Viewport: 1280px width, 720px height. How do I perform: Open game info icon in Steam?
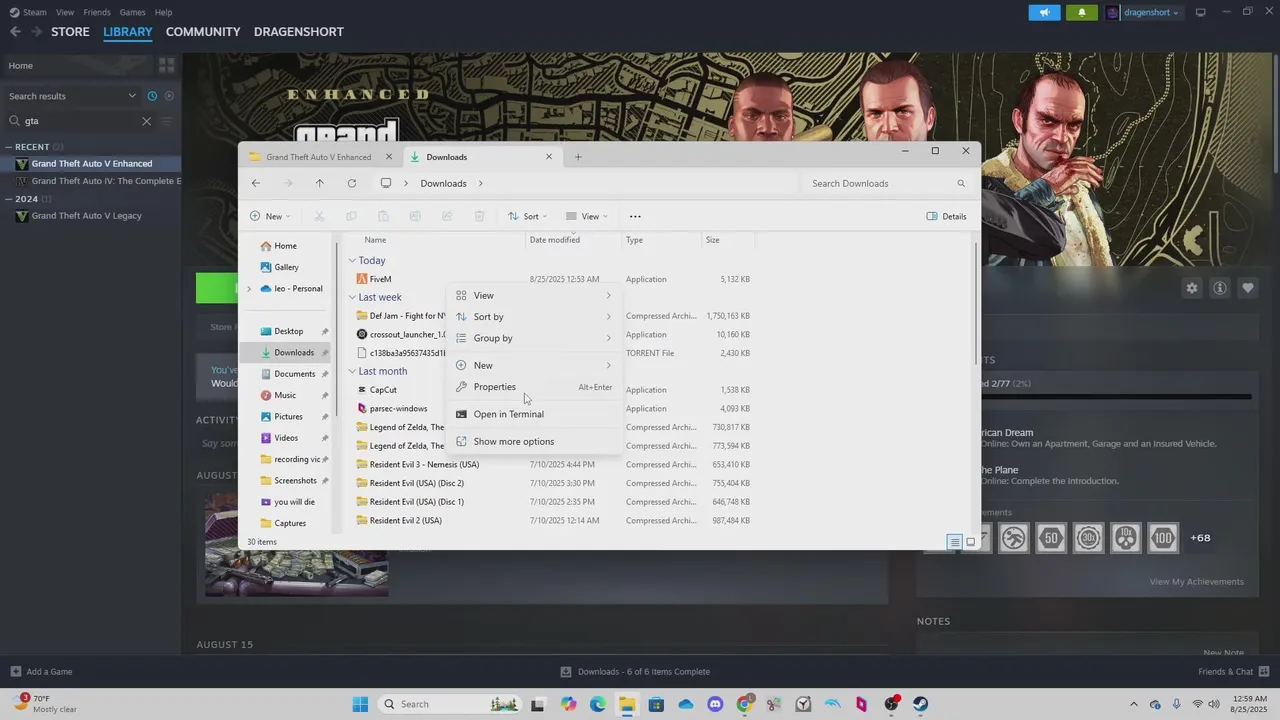[1220, 288]
